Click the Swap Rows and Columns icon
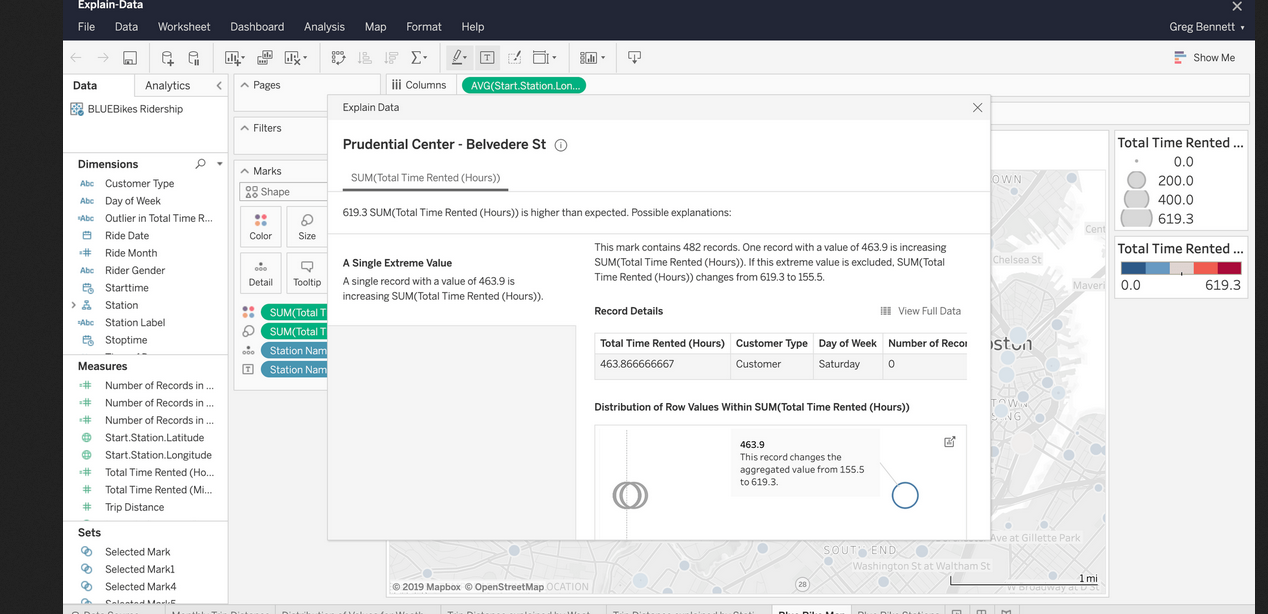The width and height of the screenshot is (1268, 614). [x=339, y=58]
